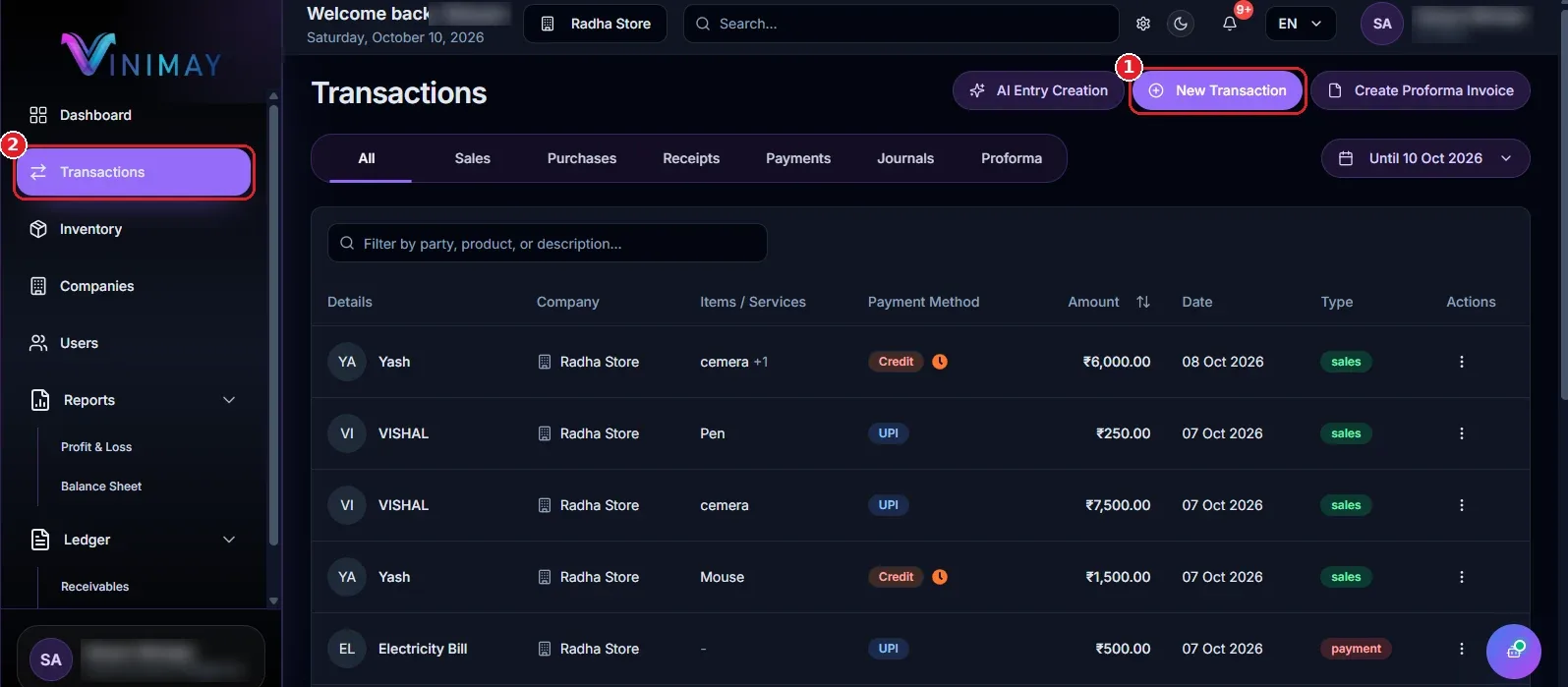Switch to the Payments tab
Viewport: 1568px width, 687px height.
(798, 158)
